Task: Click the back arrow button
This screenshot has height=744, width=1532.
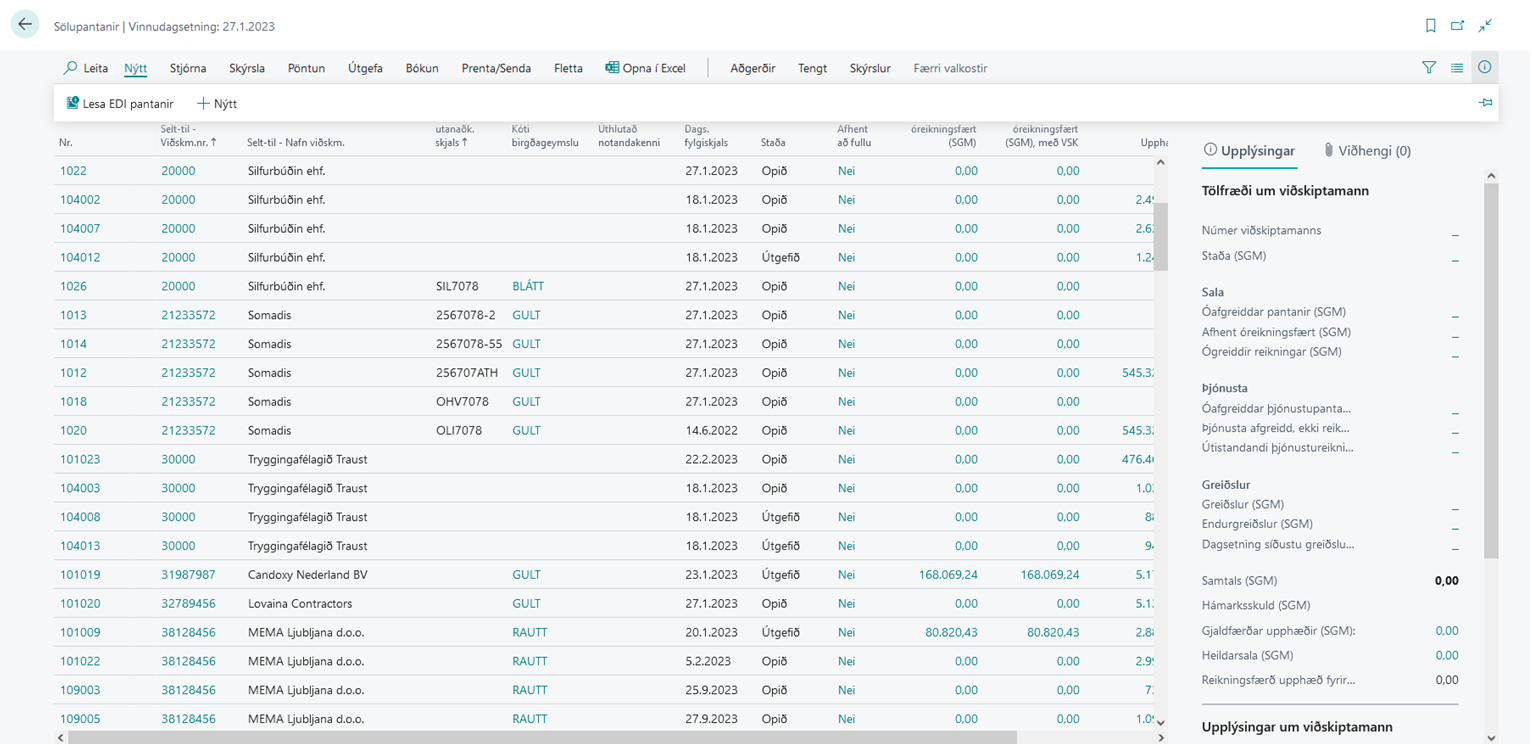Action: (x=25, y=26)
